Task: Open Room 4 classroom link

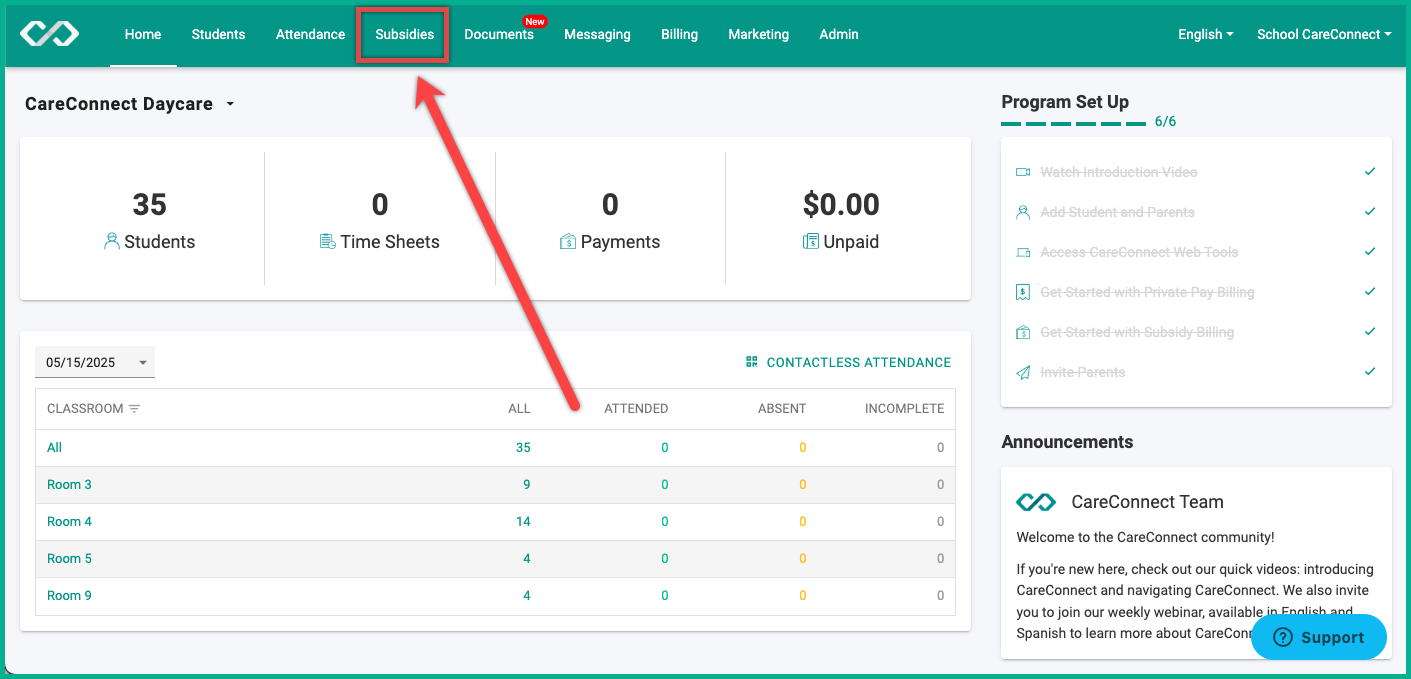Action: click(x=69, y=522)
